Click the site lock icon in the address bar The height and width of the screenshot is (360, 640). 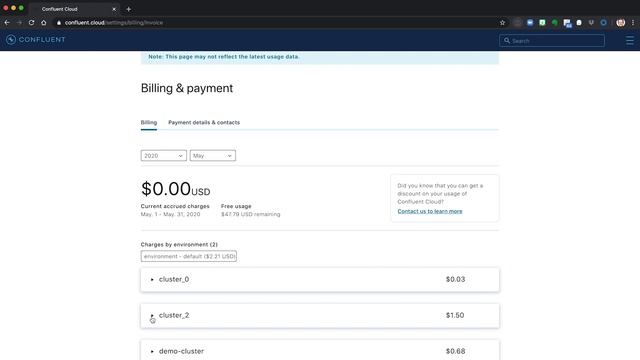[x=59, y=23]
